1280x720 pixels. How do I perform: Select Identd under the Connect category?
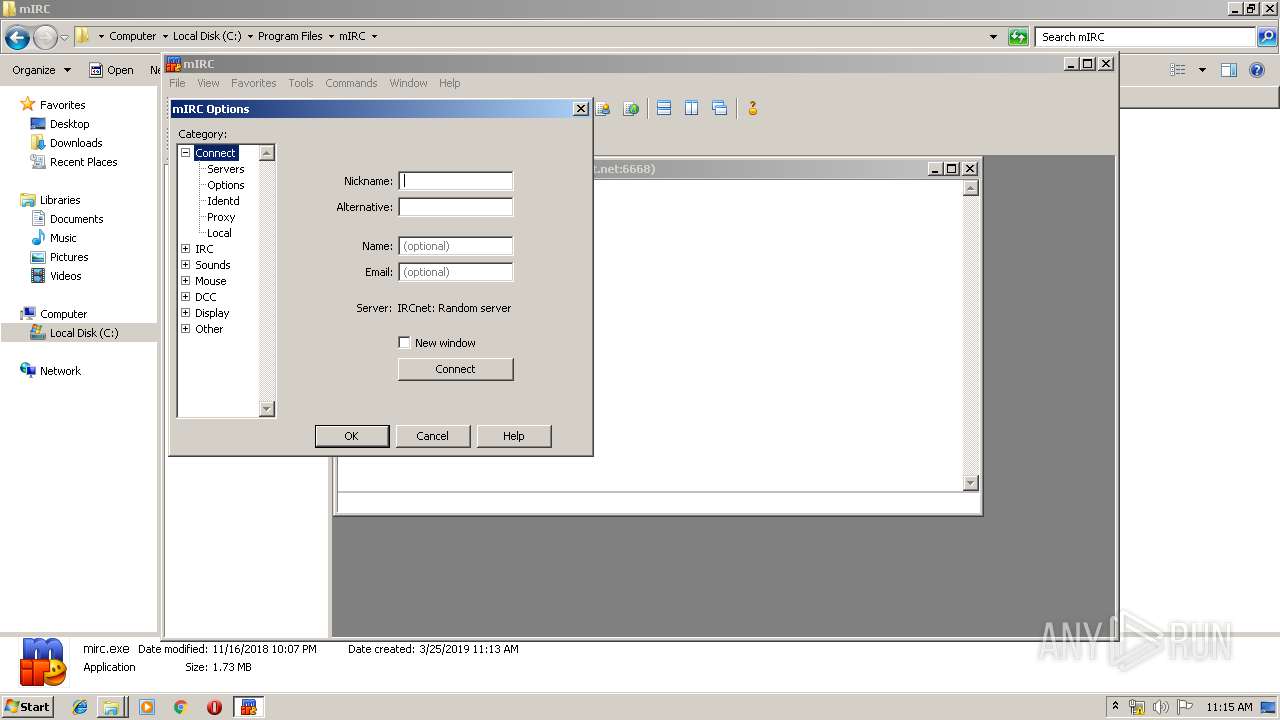coord(223,201)
